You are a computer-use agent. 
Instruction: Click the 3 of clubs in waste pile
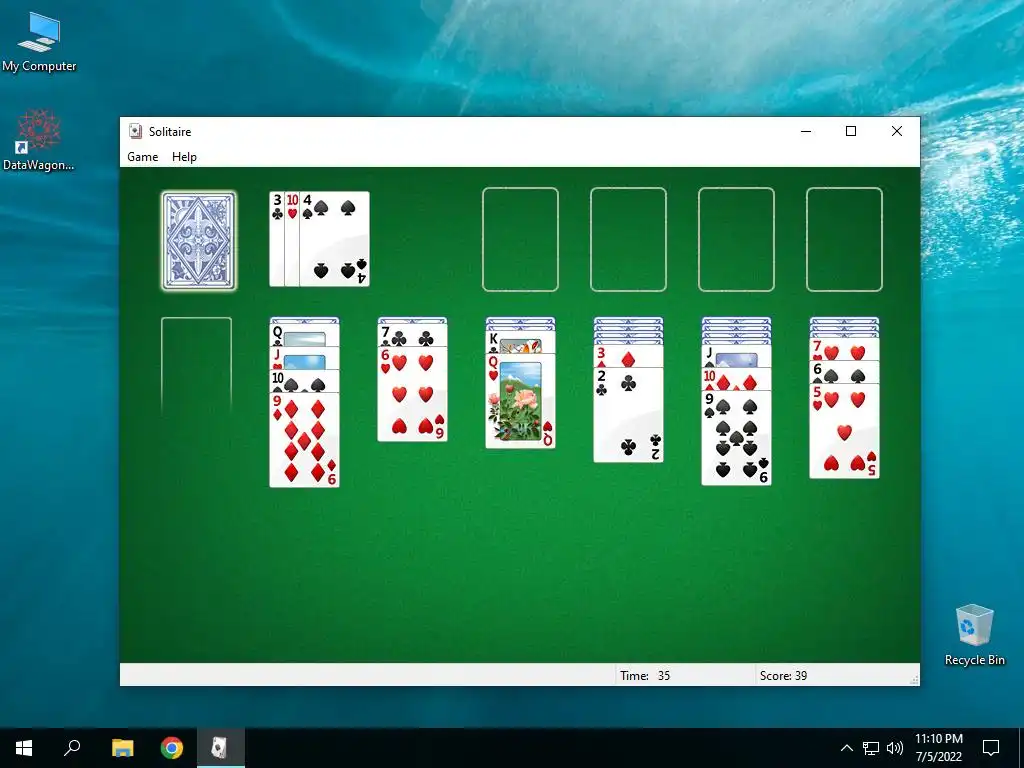(277, 239)
